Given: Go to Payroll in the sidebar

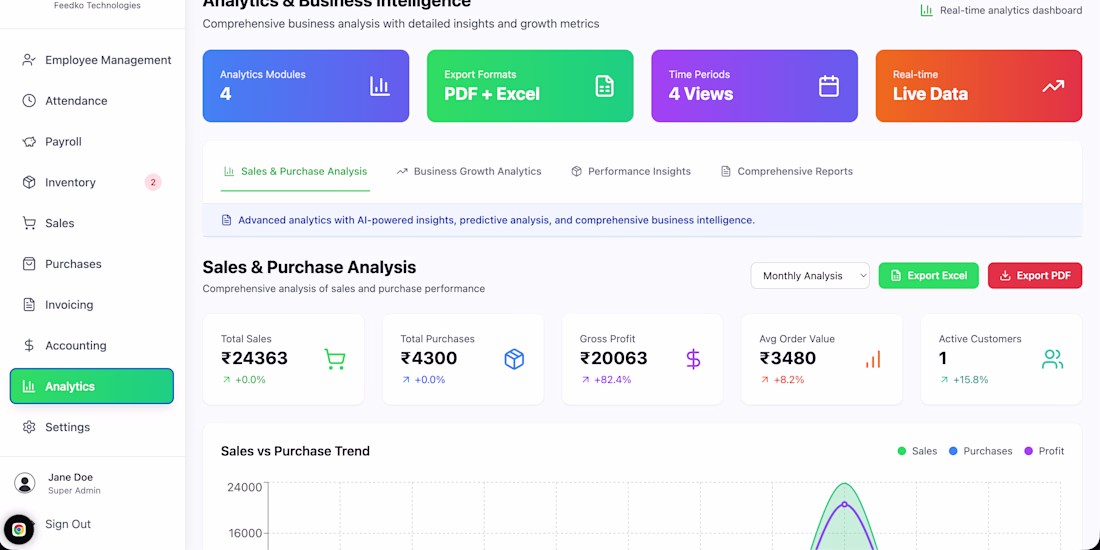Looking at the screenshot, I should 63,142.
